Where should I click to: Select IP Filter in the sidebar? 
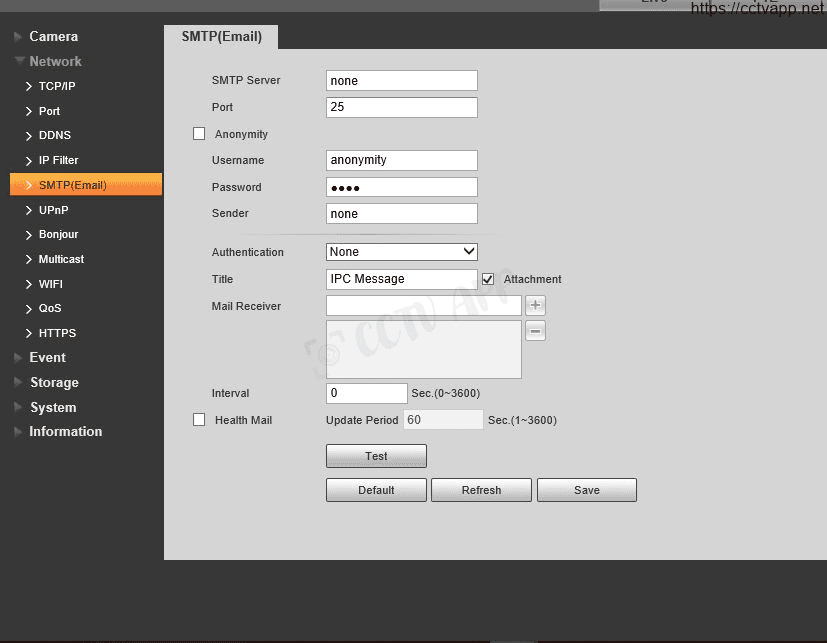(58, 160)
